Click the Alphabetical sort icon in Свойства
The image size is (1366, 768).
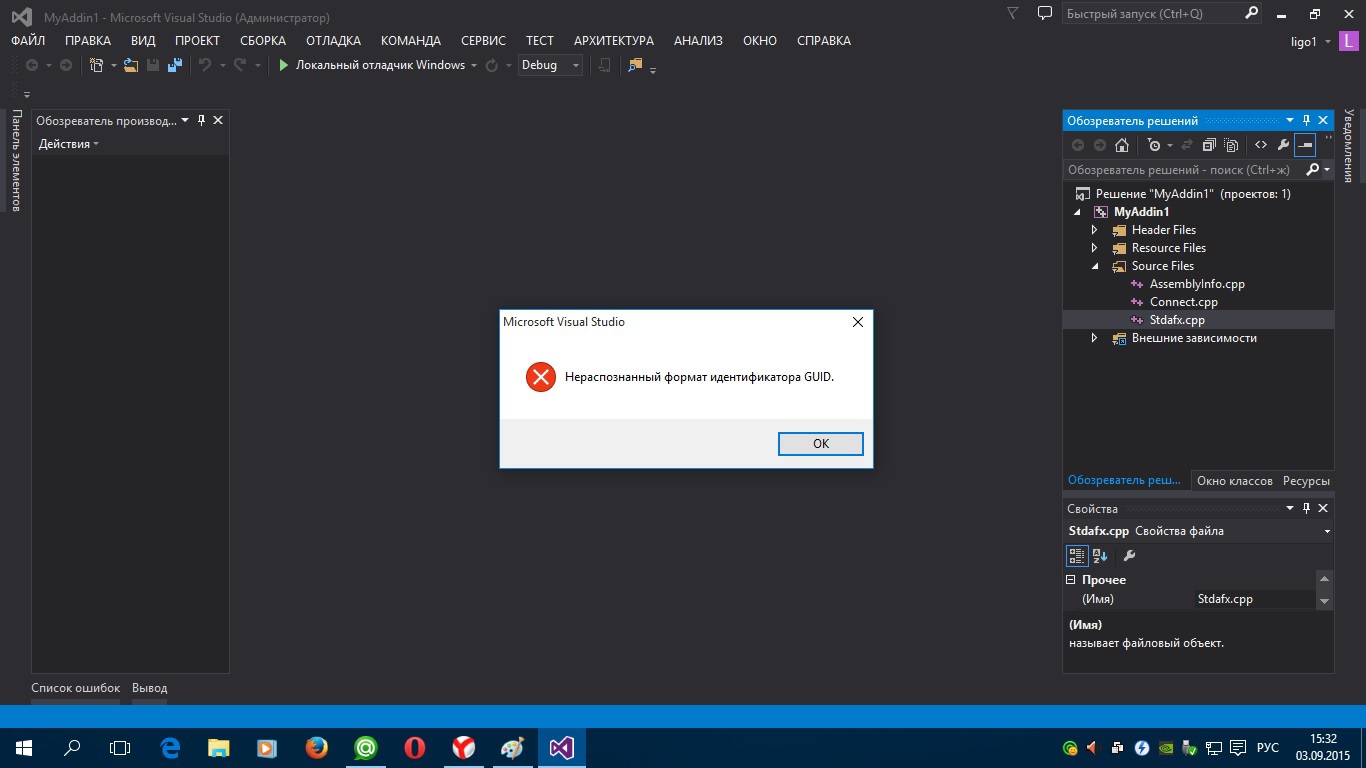pyautogui.click(x=1100, y=556)
